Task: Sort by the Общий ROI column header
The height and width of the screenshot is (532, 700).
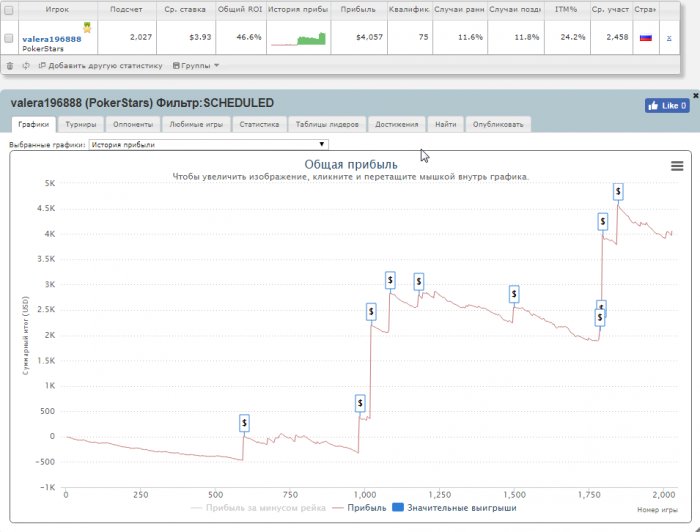Action: click(x=240, y=9)
